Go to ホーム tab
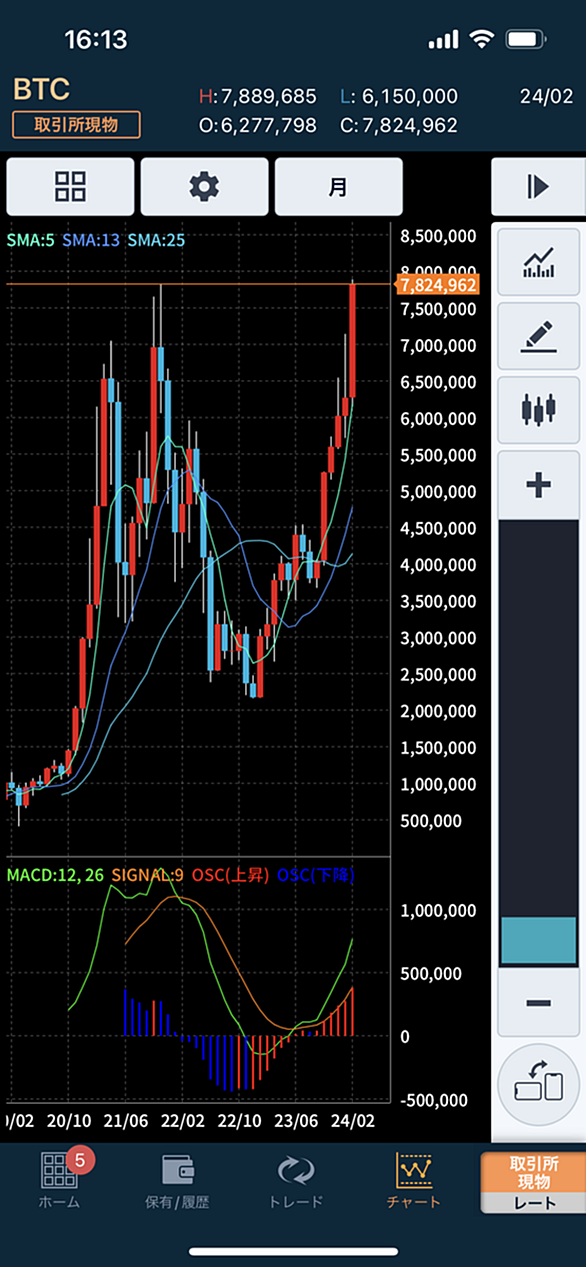586x1267 pixels. [x=58, y=1180]
